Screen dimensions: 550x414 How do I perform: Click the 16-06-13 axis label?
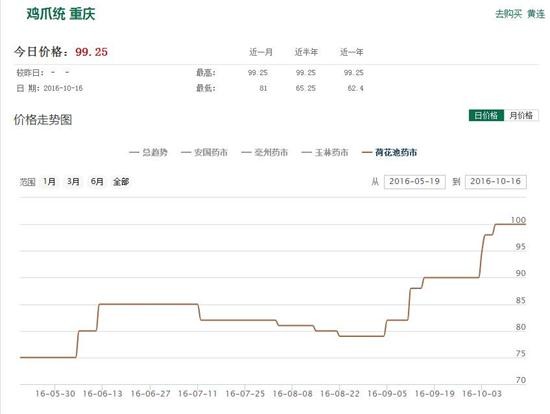tap(102, 394)
